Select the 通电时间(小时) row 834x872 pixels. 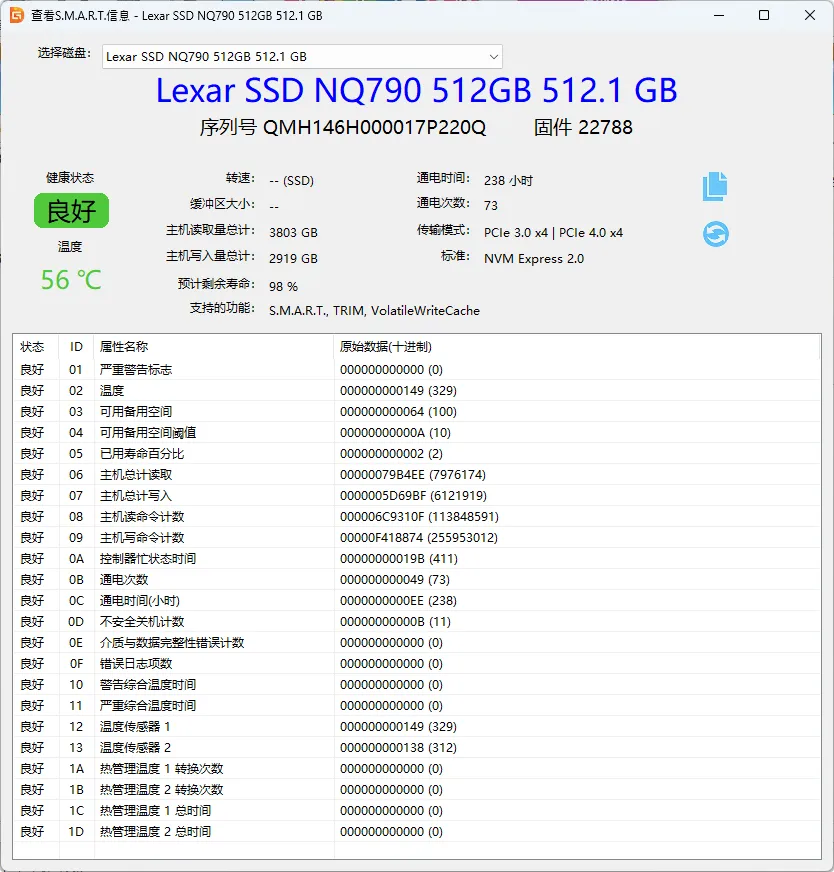pos(417,601)
